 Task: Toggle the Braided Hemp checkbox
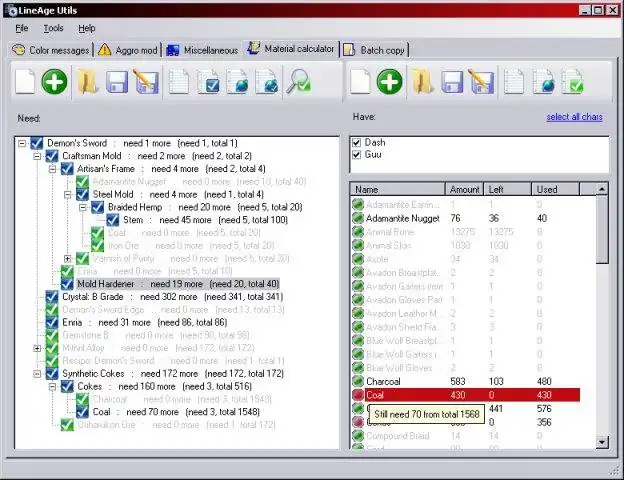98,207
